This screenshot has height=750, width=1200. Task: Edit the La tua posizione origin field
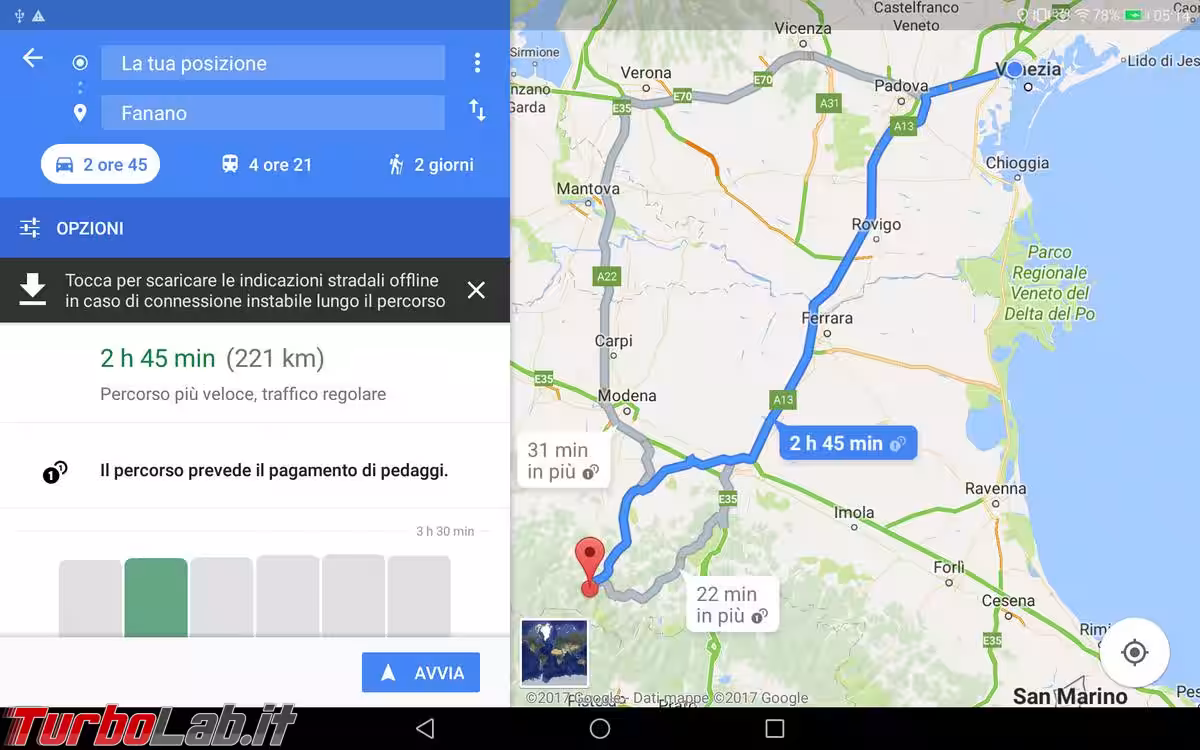[273, 63]
